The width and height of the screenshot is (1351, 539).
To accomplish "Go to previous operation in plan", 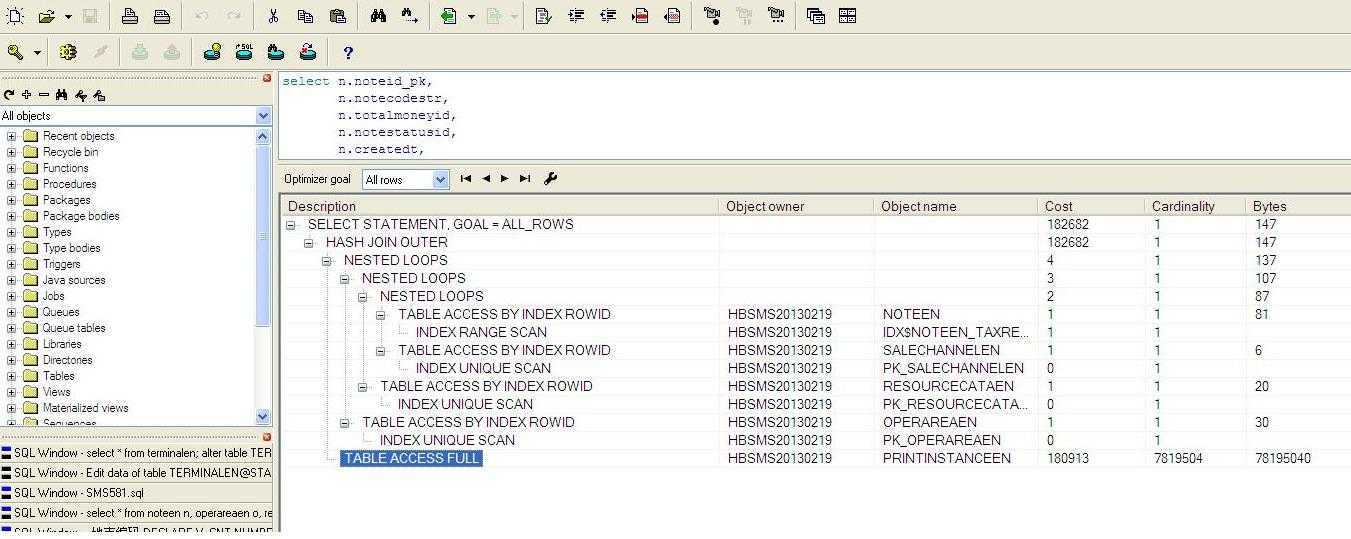I will (x=486, y=179).
